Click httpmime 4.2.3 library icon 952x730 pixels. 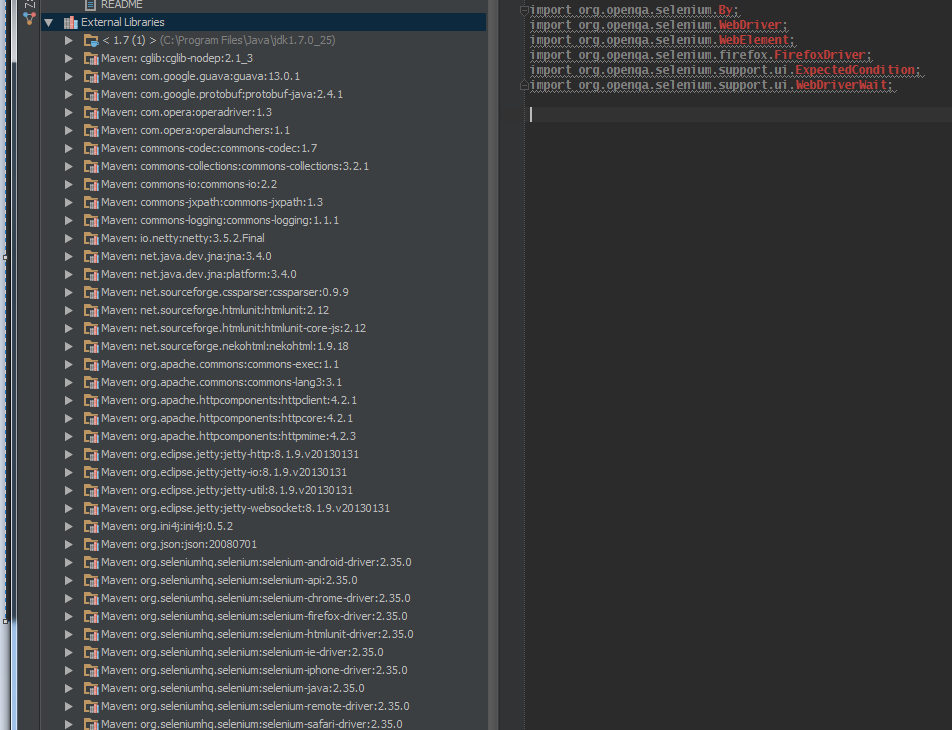(x=91, y=437)
